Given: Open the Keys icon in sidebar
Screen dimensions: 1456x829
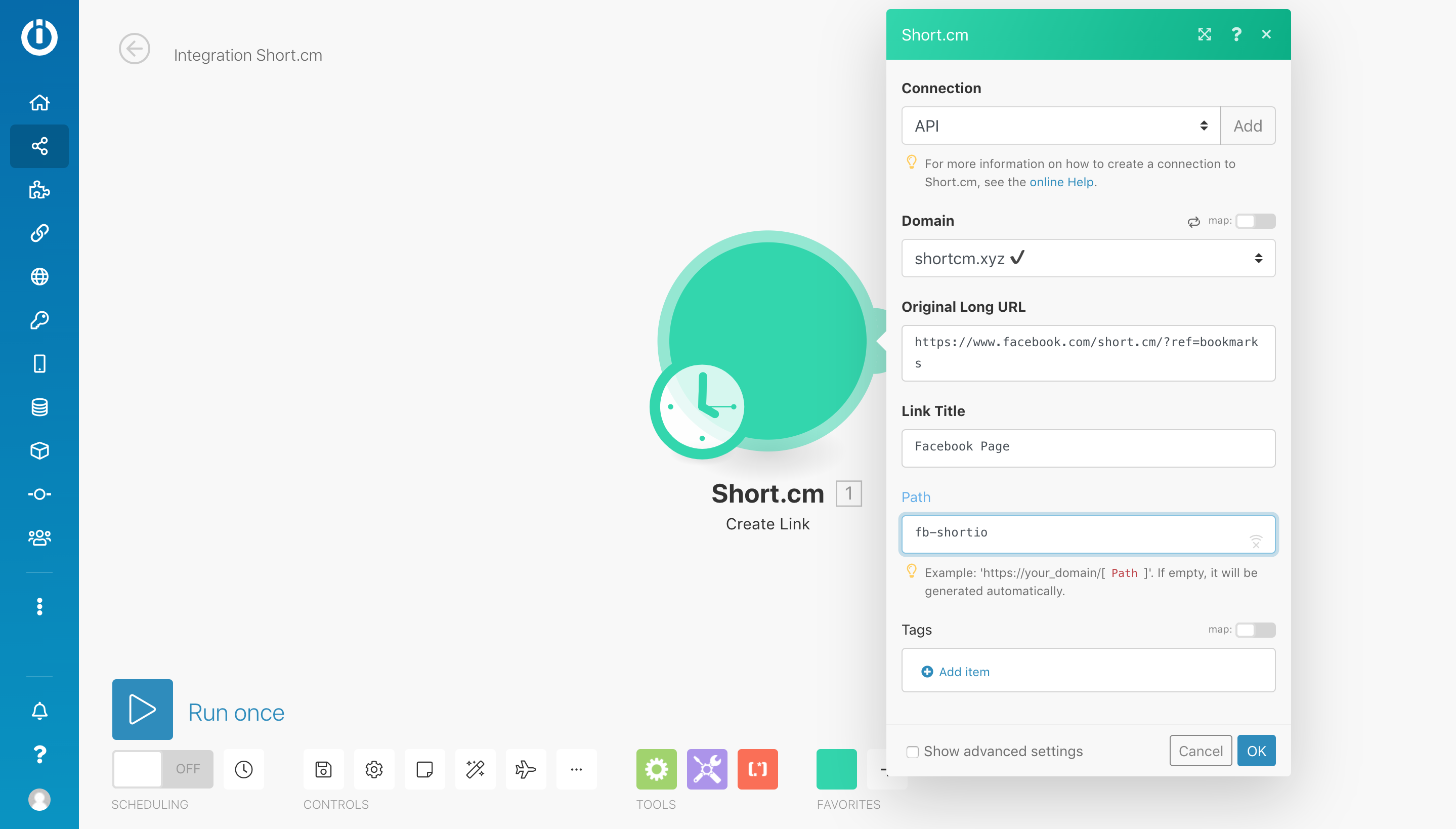Looking at the screenshot, I should tap(39, 320).
